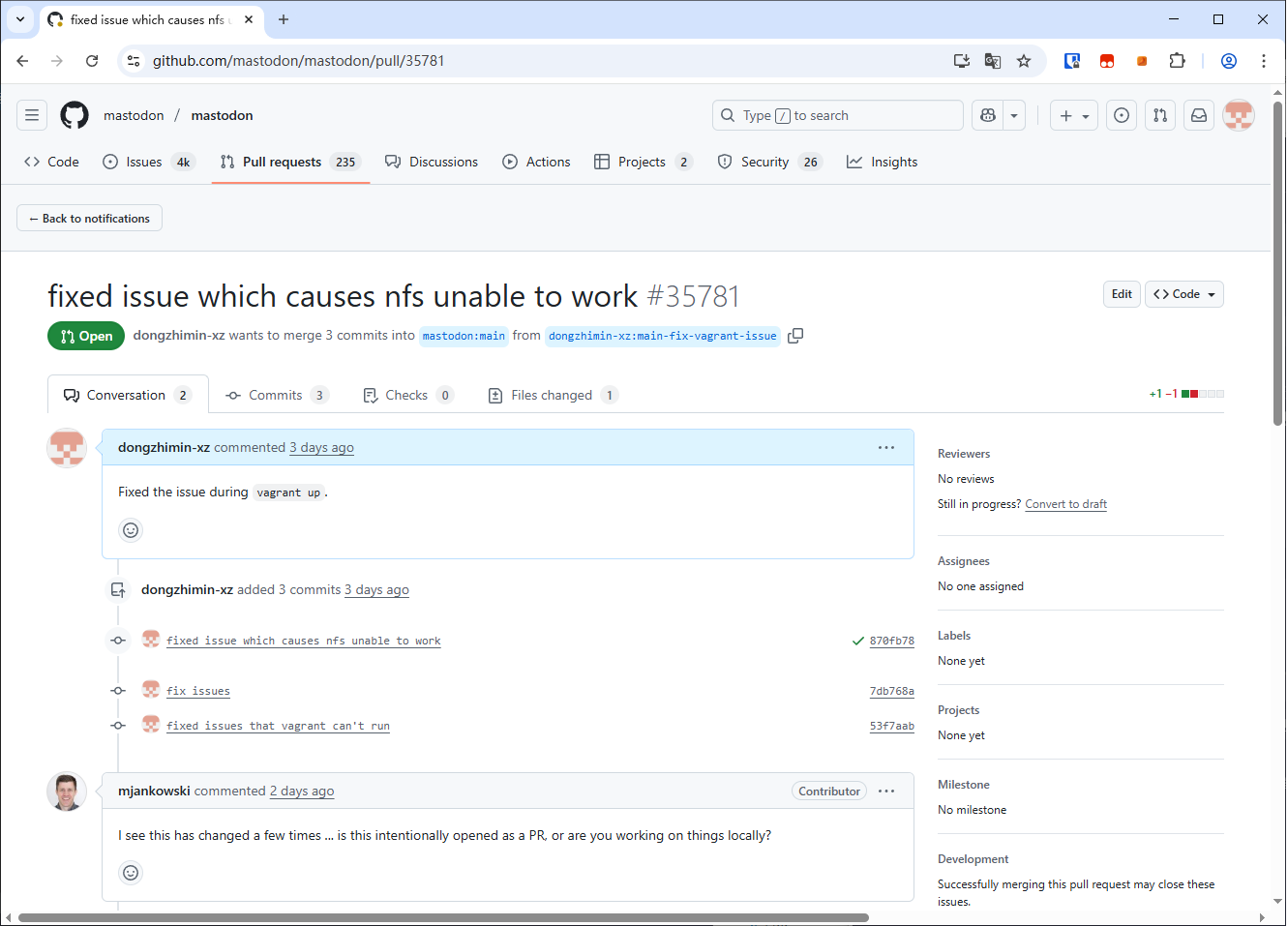
Task: Open the GitHub homepage via Octocat logo
Action: click(x=75, y=115)
